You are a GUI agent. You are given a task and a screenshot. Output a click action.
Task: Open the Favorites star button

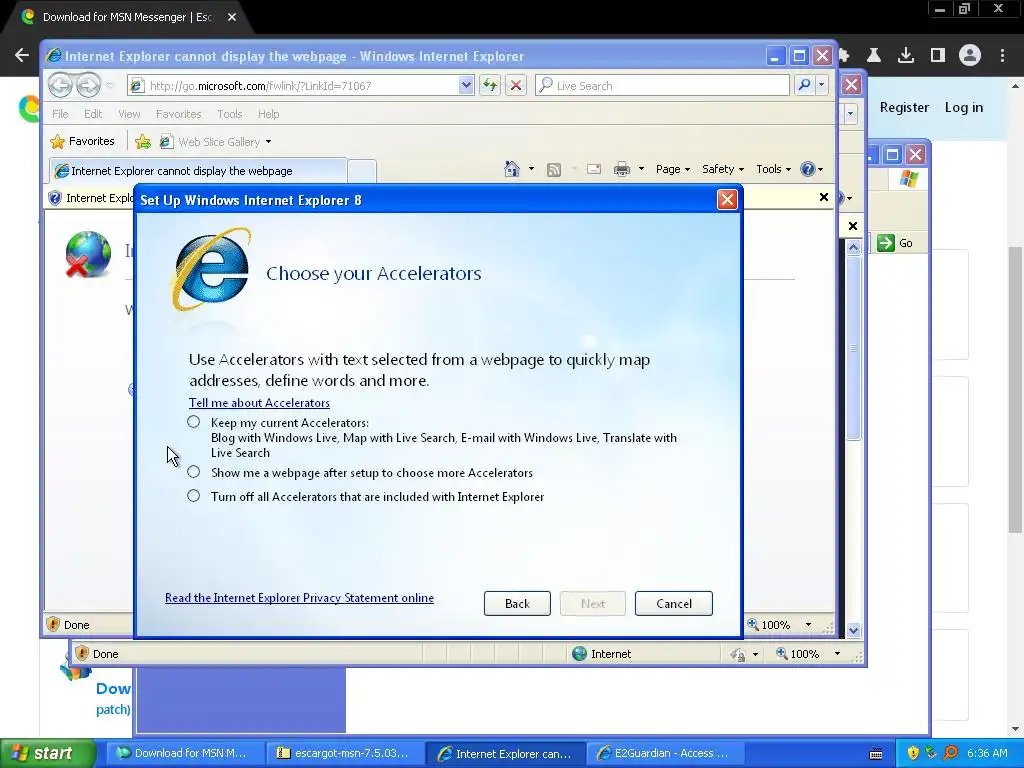pos(82,141)
